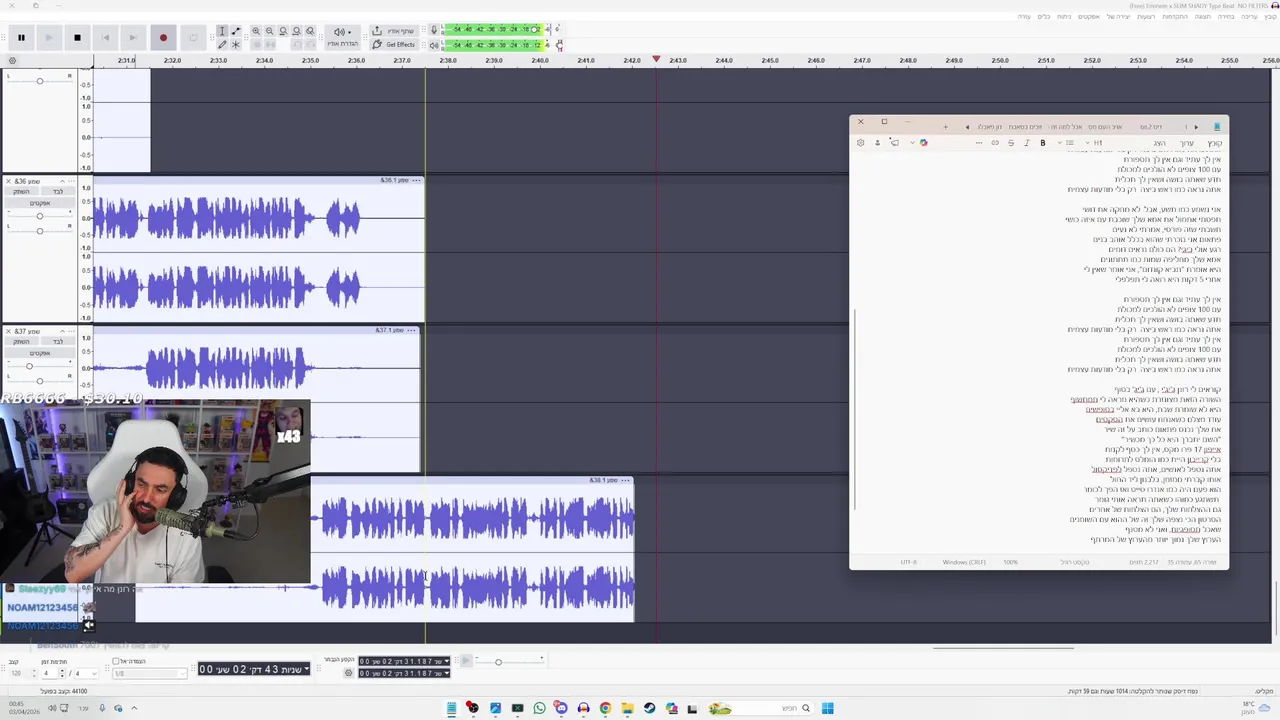Open the בחירה (Select) menu
The height and width of the screenshot is (720, 1280).
pyautogui.click(x=1226, y=17)
